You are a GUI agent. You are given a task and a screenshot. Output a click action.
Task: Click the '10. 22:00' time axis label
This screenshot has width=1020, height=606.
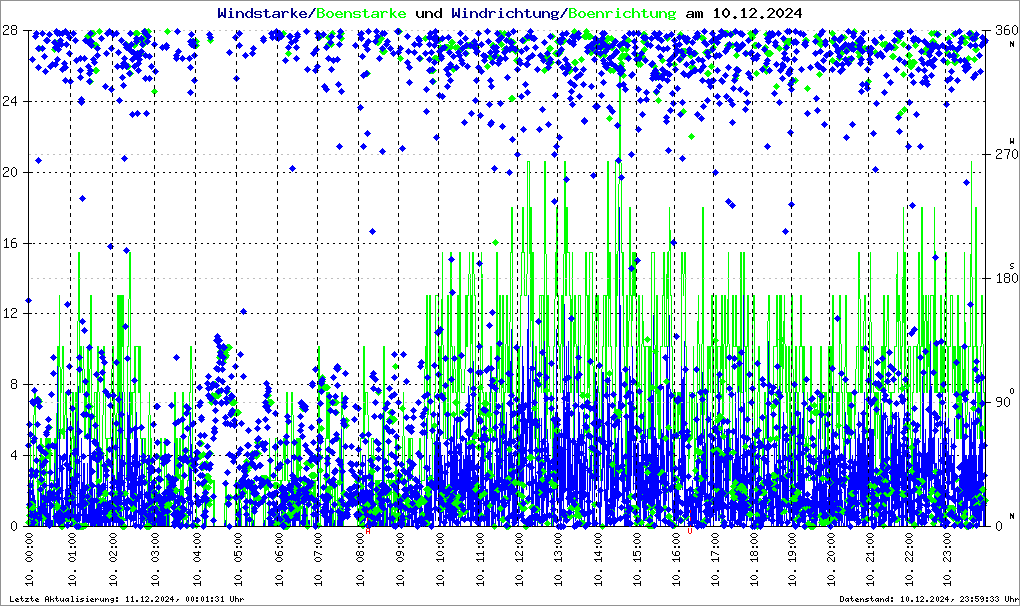[908, 559]
